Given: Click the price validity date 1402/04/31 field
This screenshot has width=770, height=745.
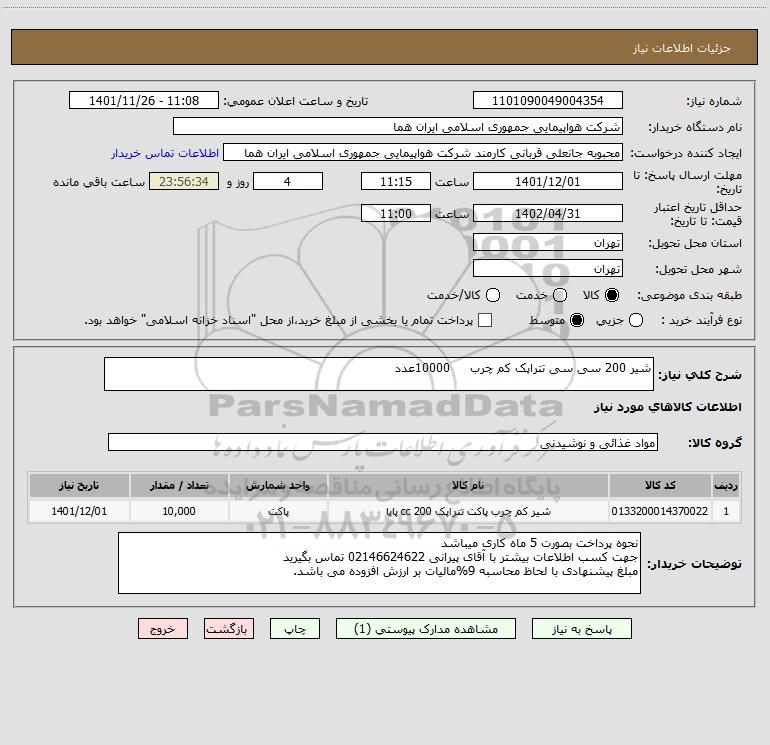Looking at the screenshot, I should (x=548, y=214).
